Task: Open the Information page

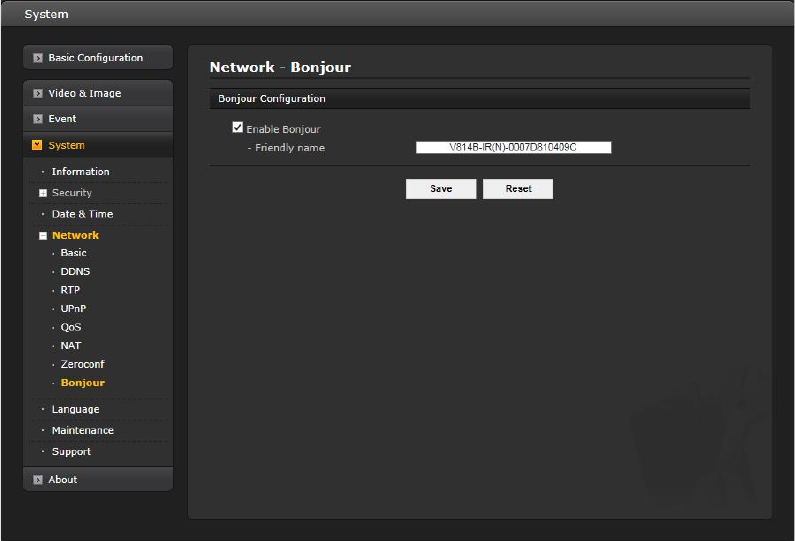Action: (81, 172)
